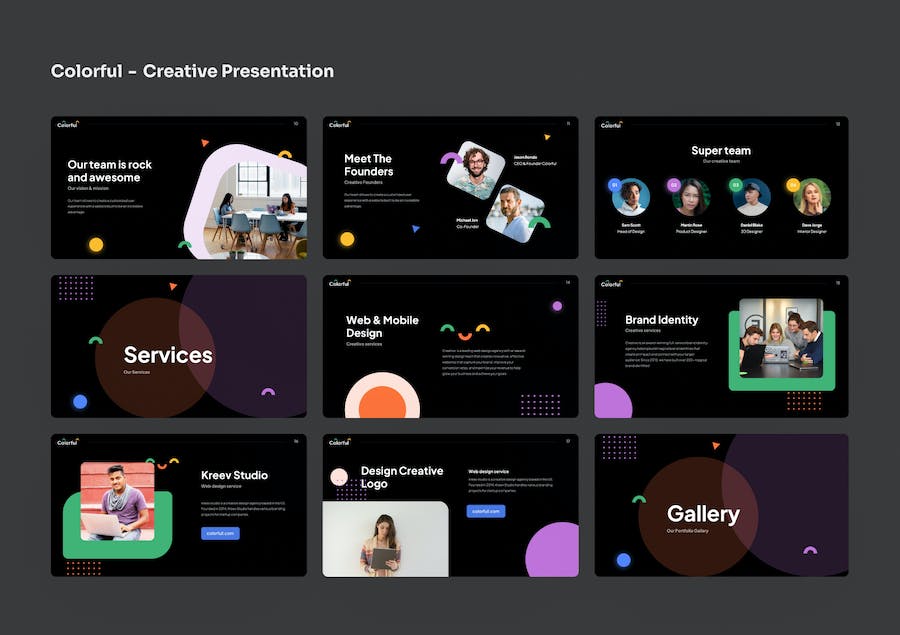The image size is (900, 635).
Task: Click the colorful.com button on Kreev Studio slide
Action: coord(220,533)
